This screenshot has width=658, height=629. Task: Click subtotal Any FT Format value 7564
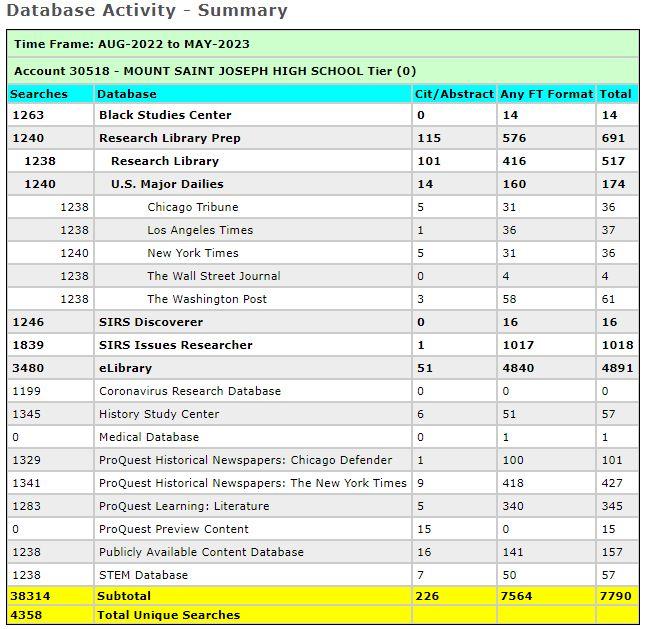pos(516,596)
